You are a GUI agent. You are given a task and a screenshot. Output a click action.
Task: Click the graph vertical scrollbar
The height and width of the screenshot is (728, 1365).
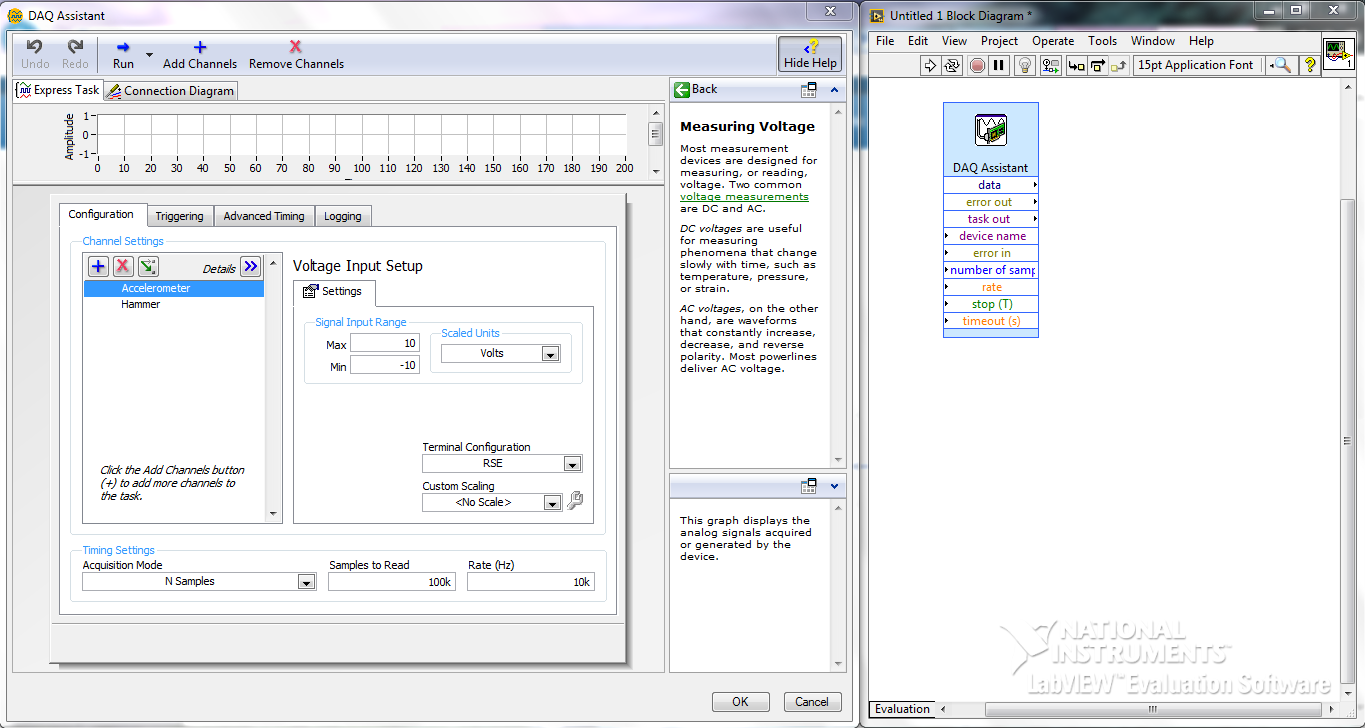656,143
